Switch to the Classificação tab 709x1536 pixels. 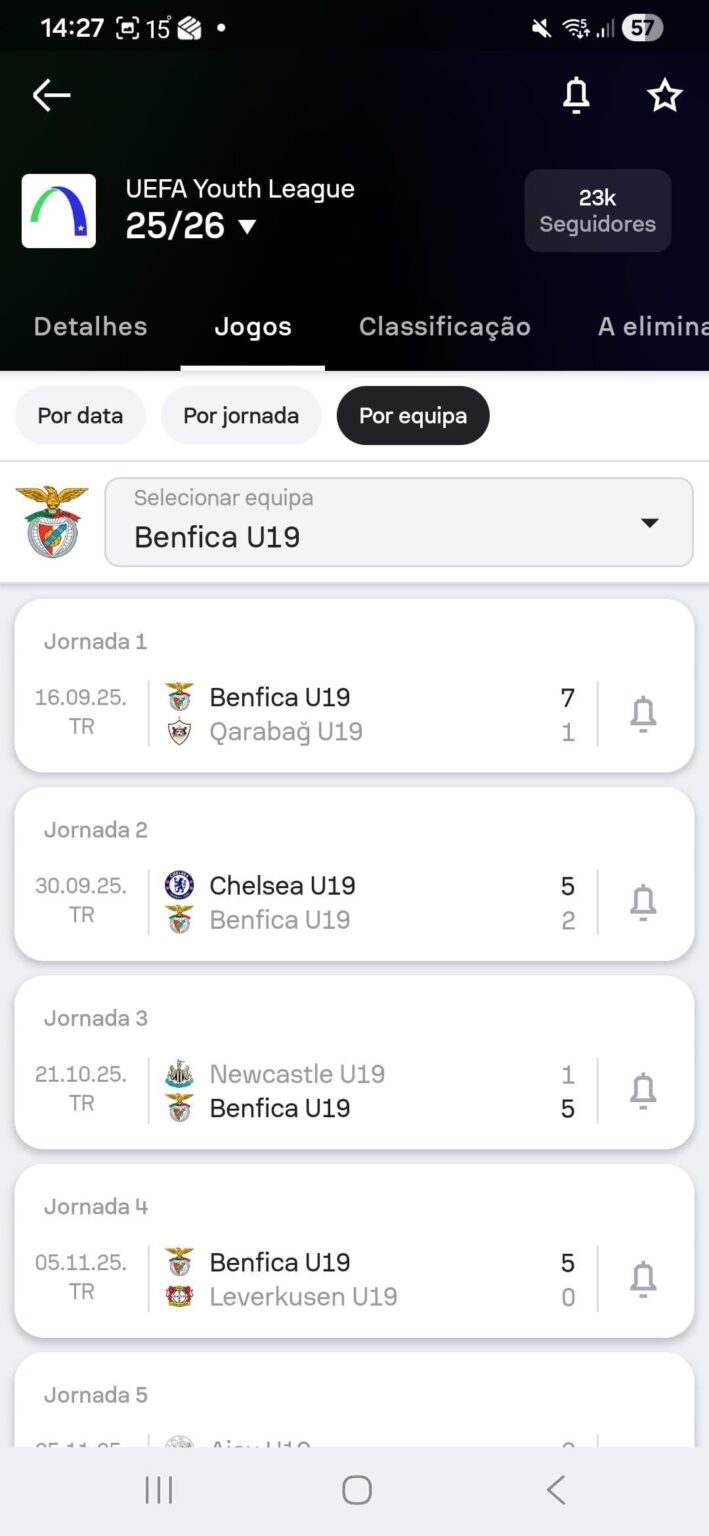[444, 326]
